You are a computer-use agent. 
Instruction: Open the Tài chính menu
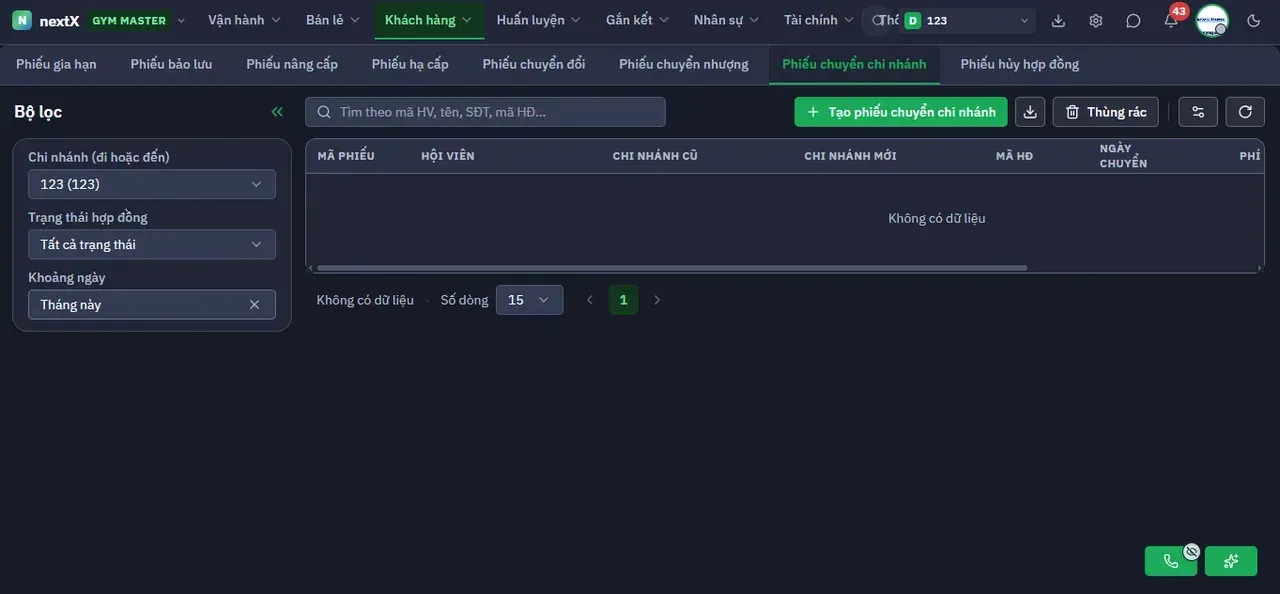pos(819,20)
